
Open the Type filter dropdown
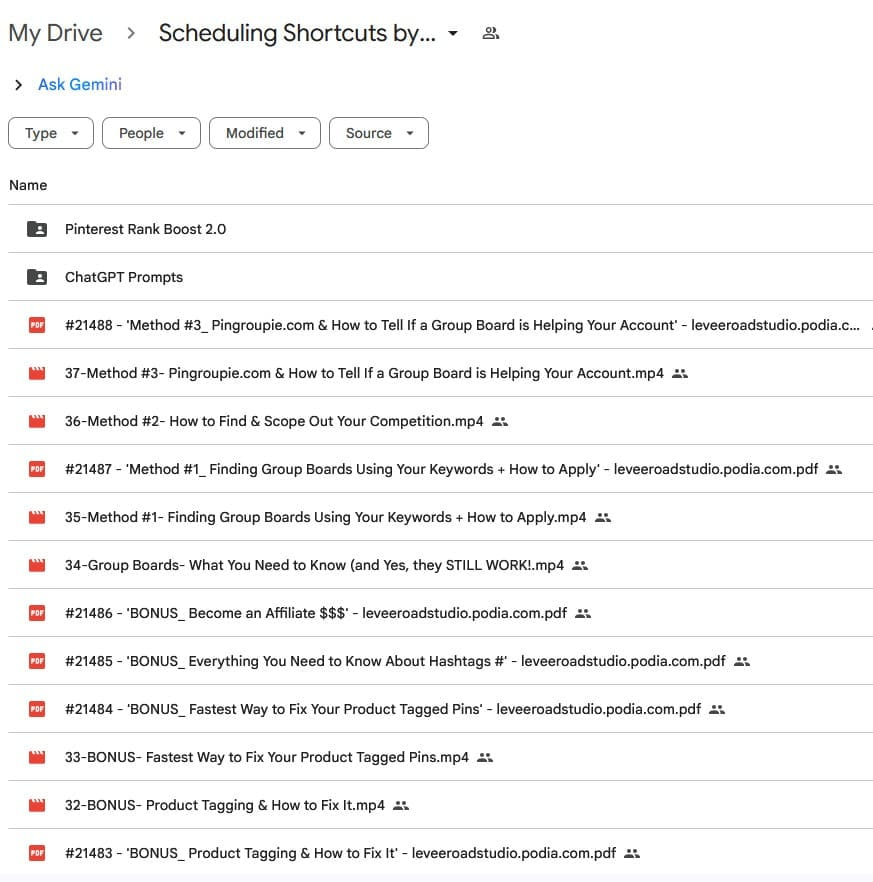coord(51,133)
